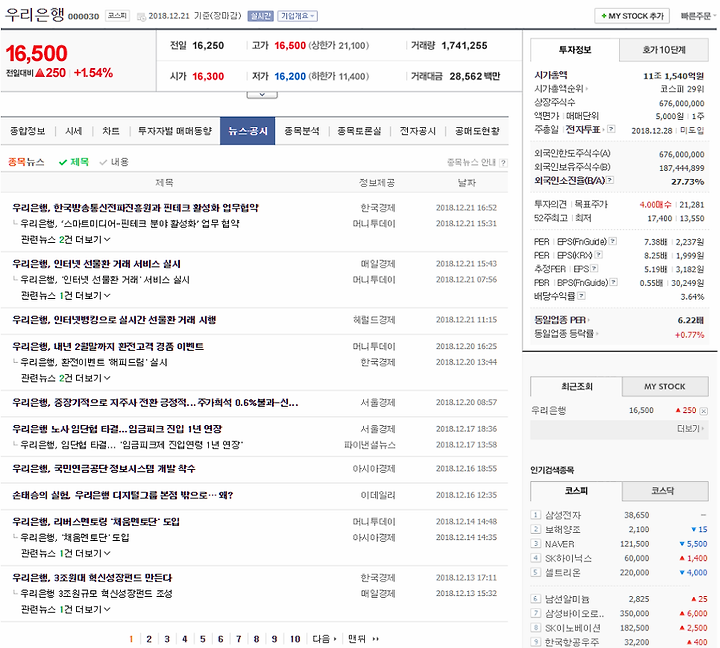
Task: Go to news page 2
Action: click(149, 639)
